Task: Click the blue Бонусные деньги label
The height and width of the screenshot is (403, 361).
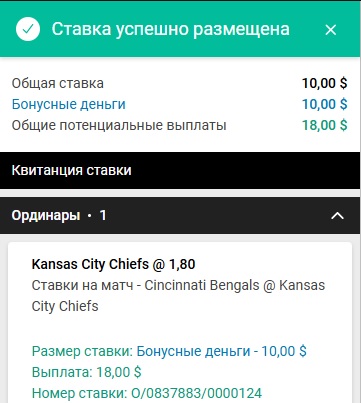Action: [69, 104]
